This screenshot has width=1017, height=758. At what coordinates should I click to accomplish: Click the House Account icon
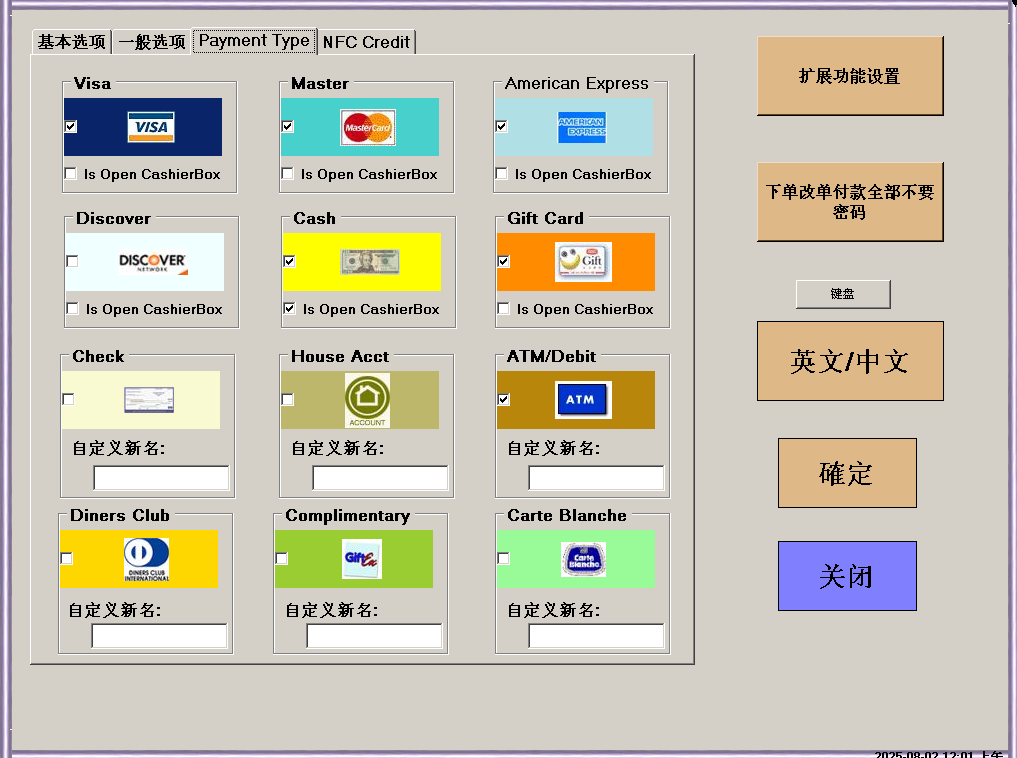pyautogui.click(x=367, y=400)
